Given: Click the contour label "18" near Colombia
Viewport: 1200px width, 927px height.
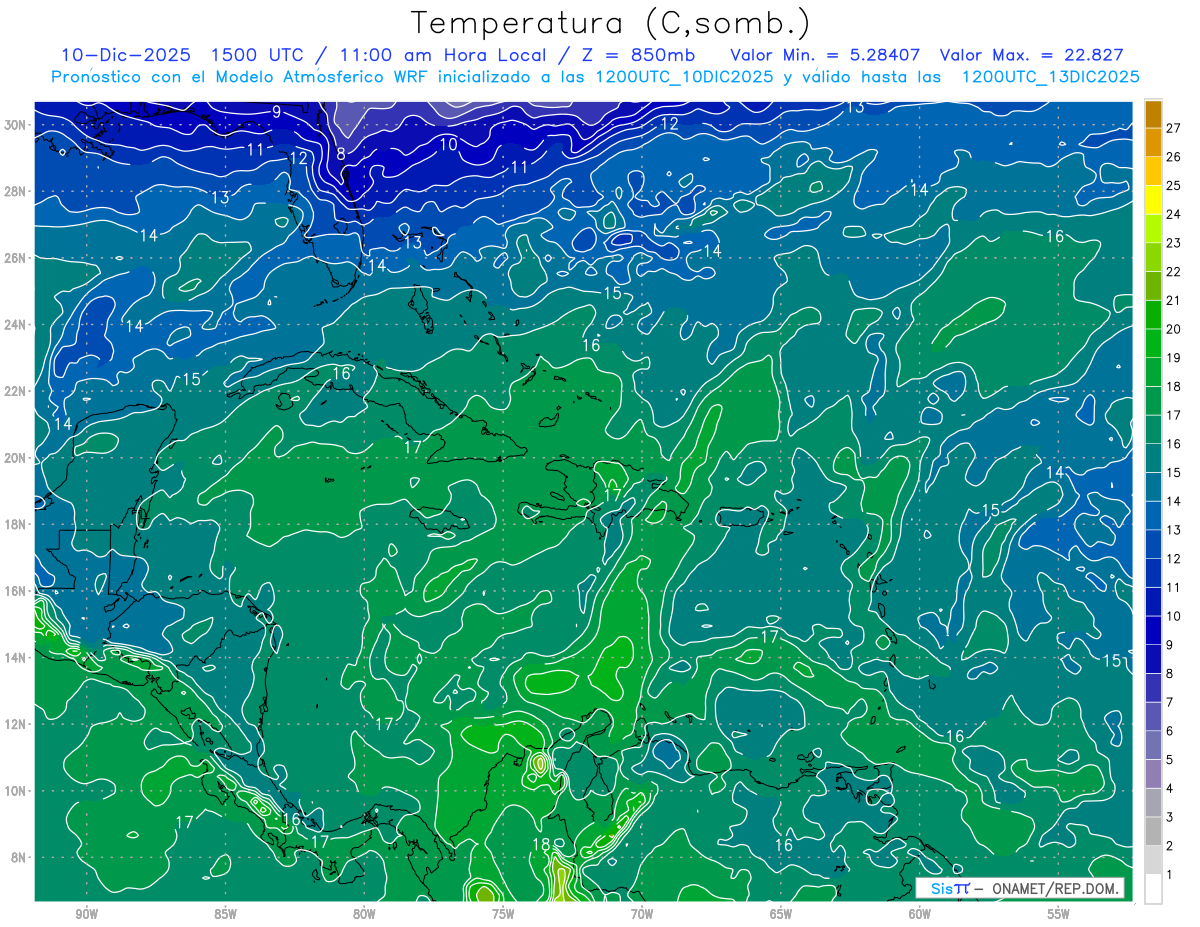Looking at the screenshot, I should [x=540, y=845].
